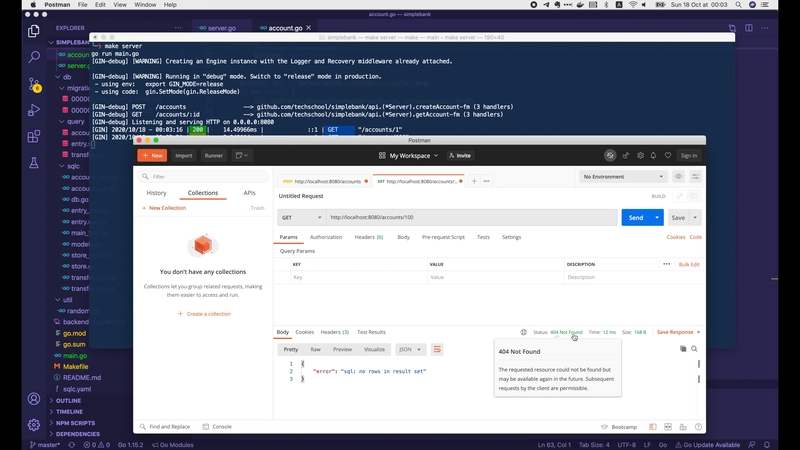Click the Create a collection link

(x=204, y=314)
